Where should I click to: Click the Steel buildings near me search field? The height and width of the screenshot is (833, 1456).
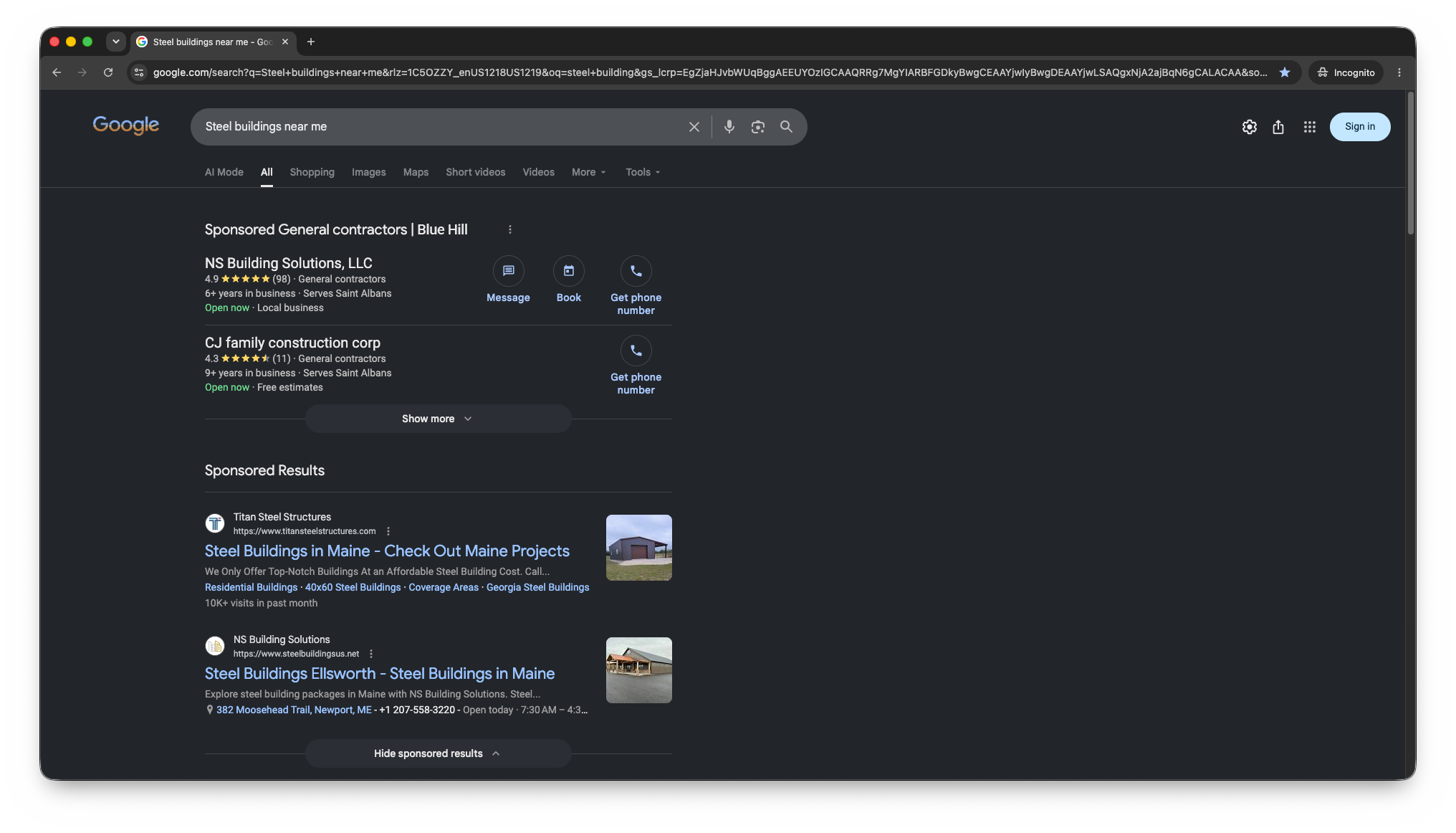(441, 127)
